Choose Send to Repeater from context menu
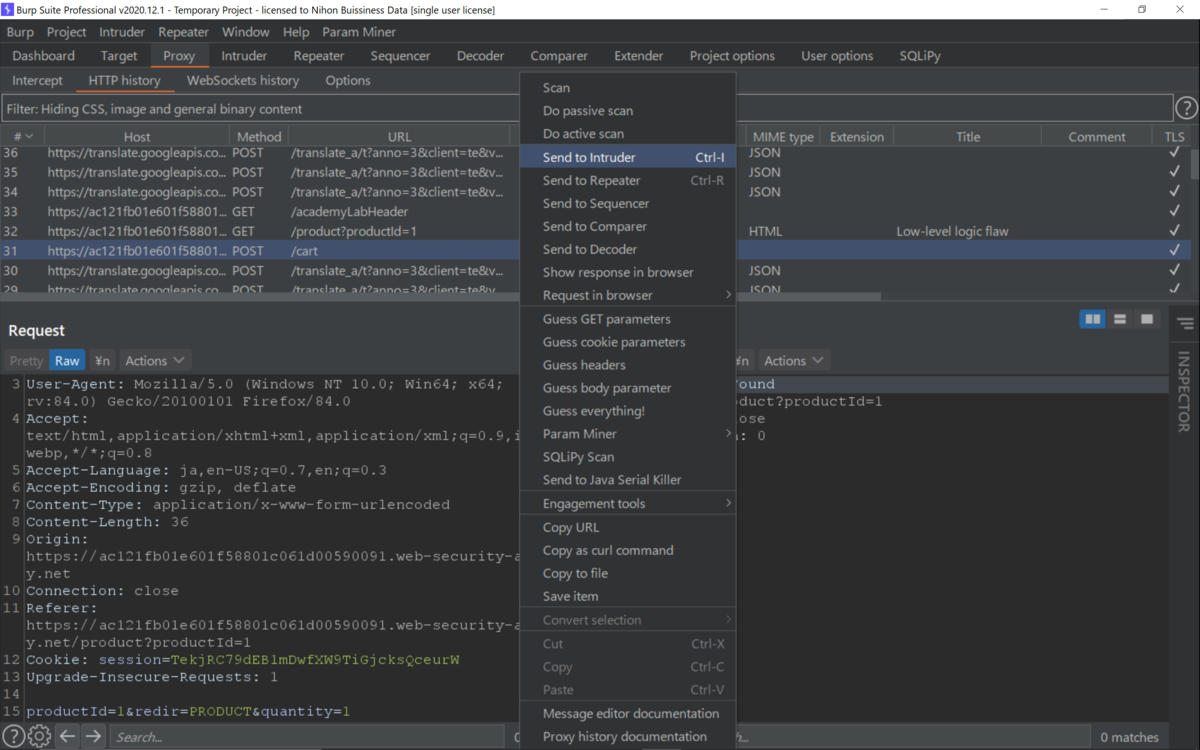This screenshot has height=750, width=1200. [628, 180]
